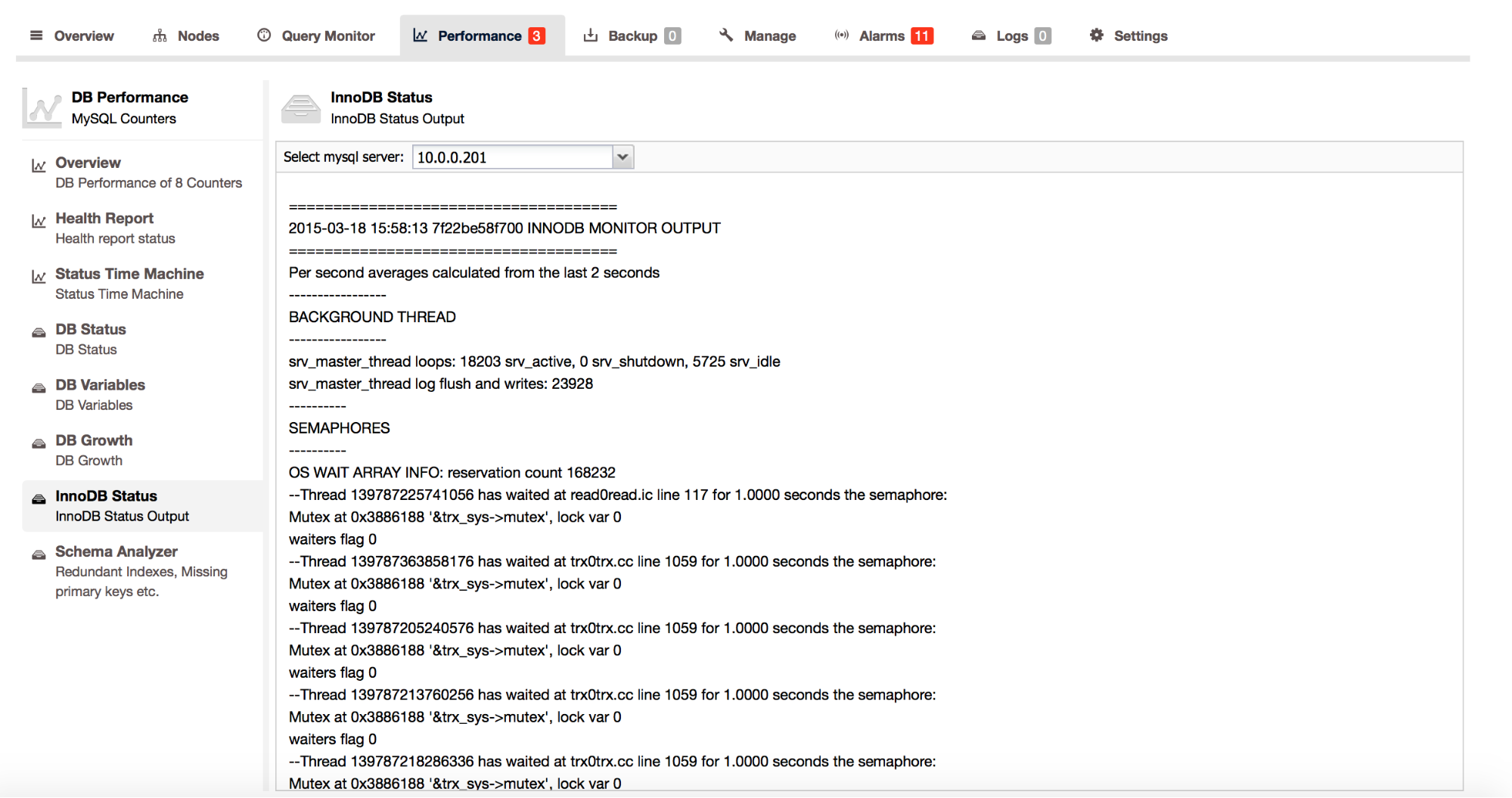Open Status Time Machine page
The image size is (1512, 798).
[x=144, y=284]
